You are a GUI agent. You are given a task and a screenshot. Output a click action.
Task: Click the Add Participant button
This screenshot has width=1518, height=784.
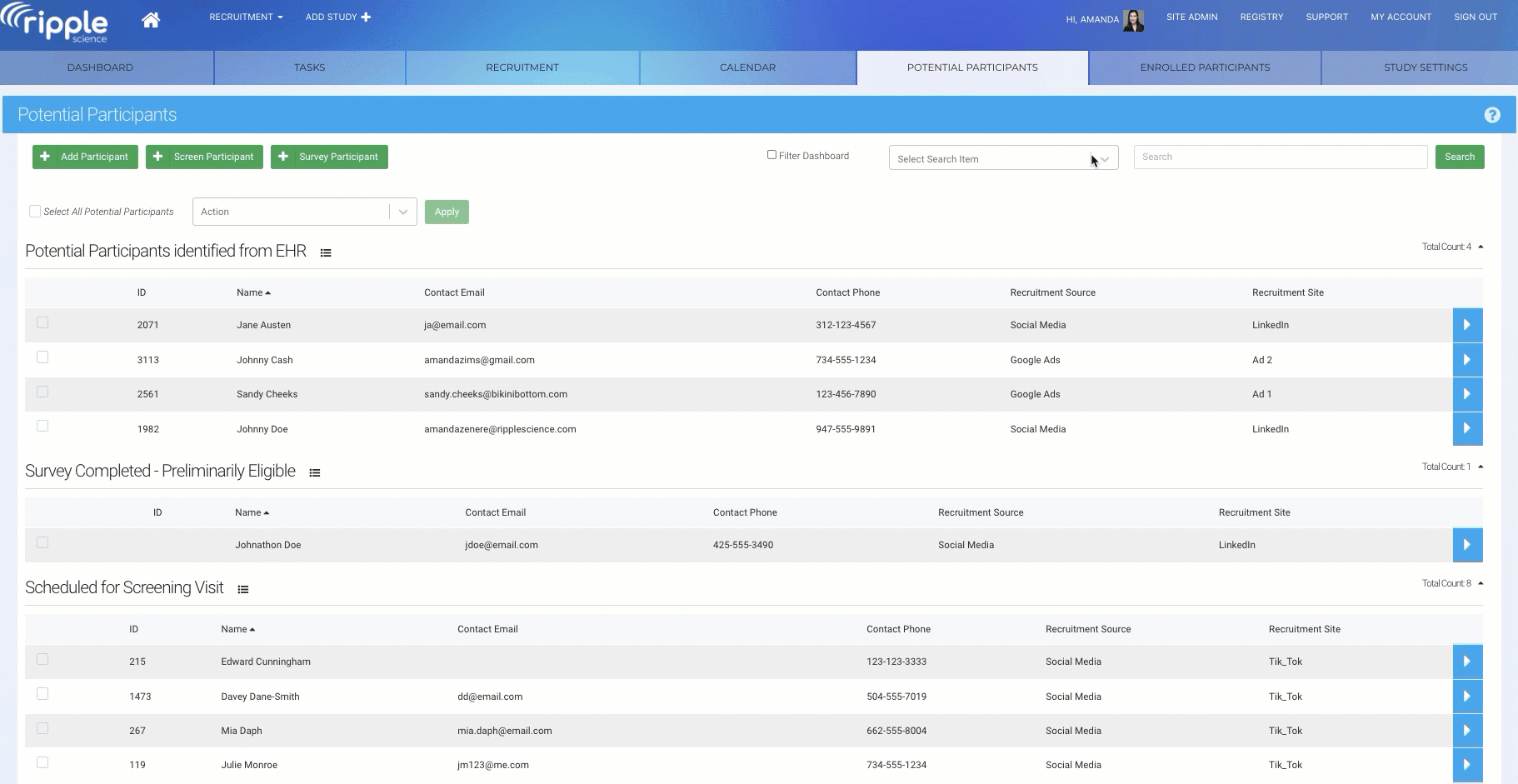(86, 157)
